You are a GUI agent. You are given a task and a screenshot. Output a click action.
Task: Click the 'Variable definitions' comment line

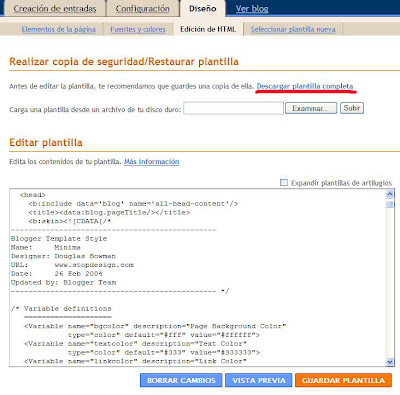pos(61,309)
